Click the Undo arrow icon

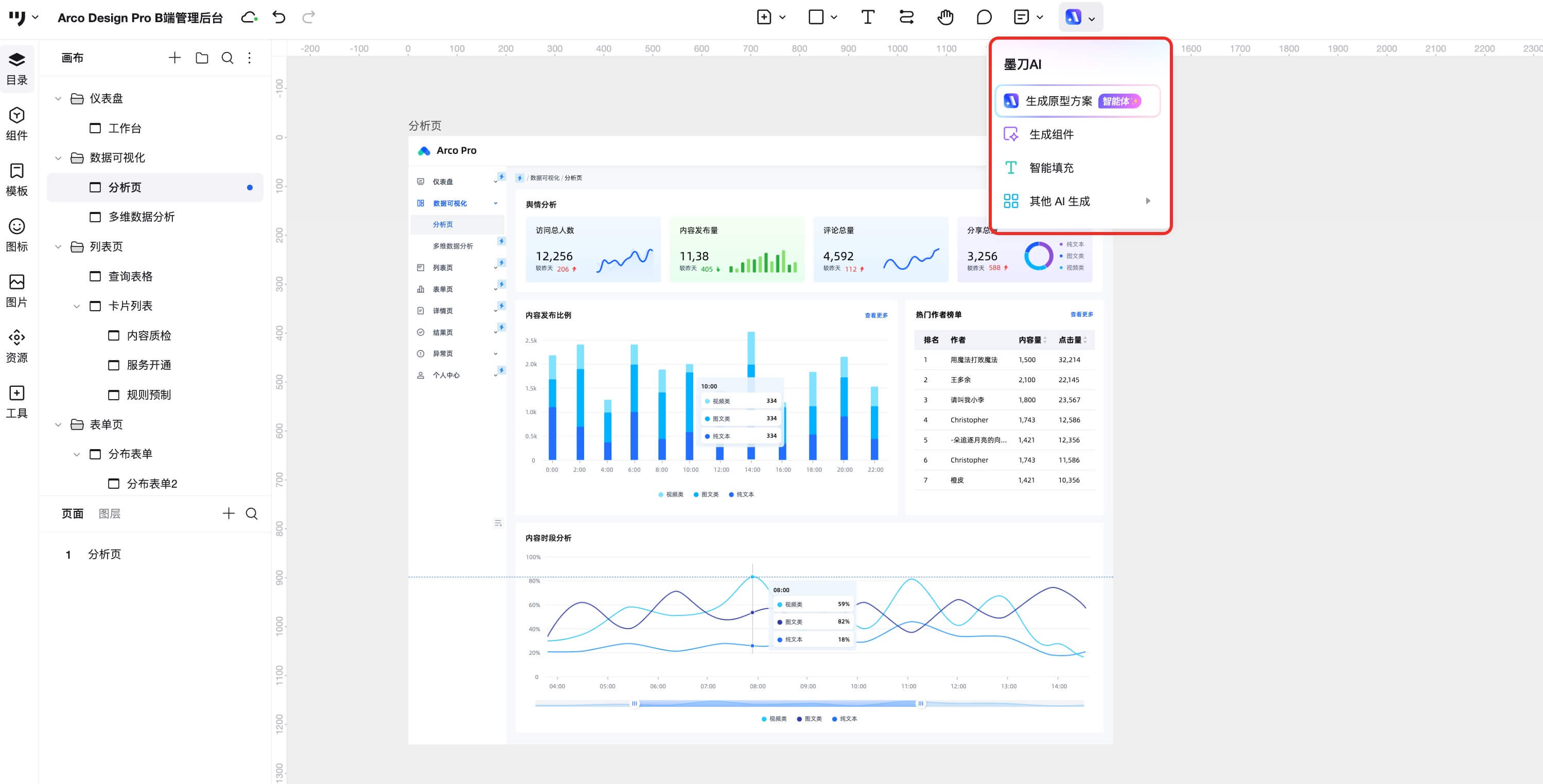click(x=278, y=17)
